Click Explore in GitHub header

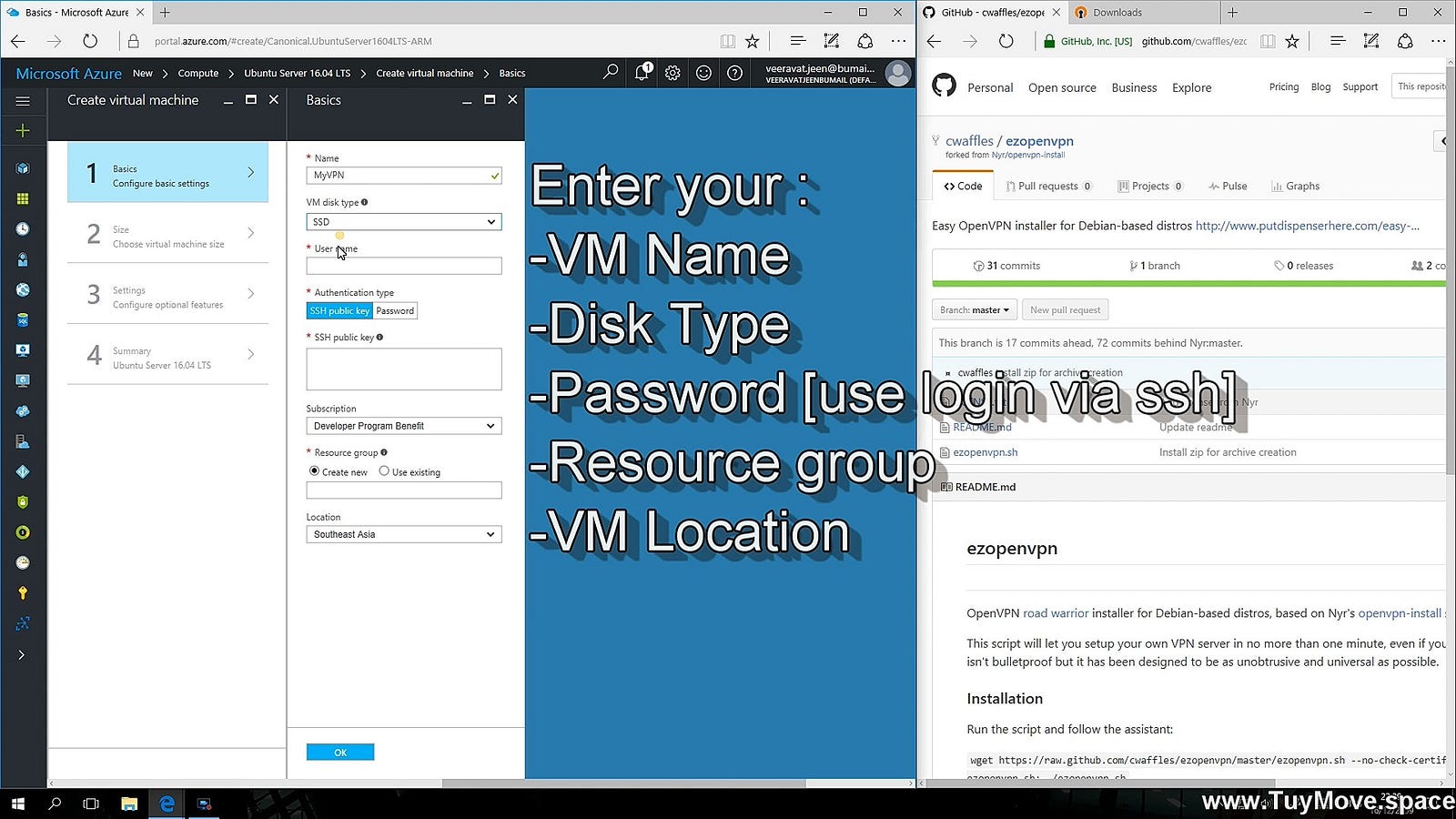(1191, 87)
